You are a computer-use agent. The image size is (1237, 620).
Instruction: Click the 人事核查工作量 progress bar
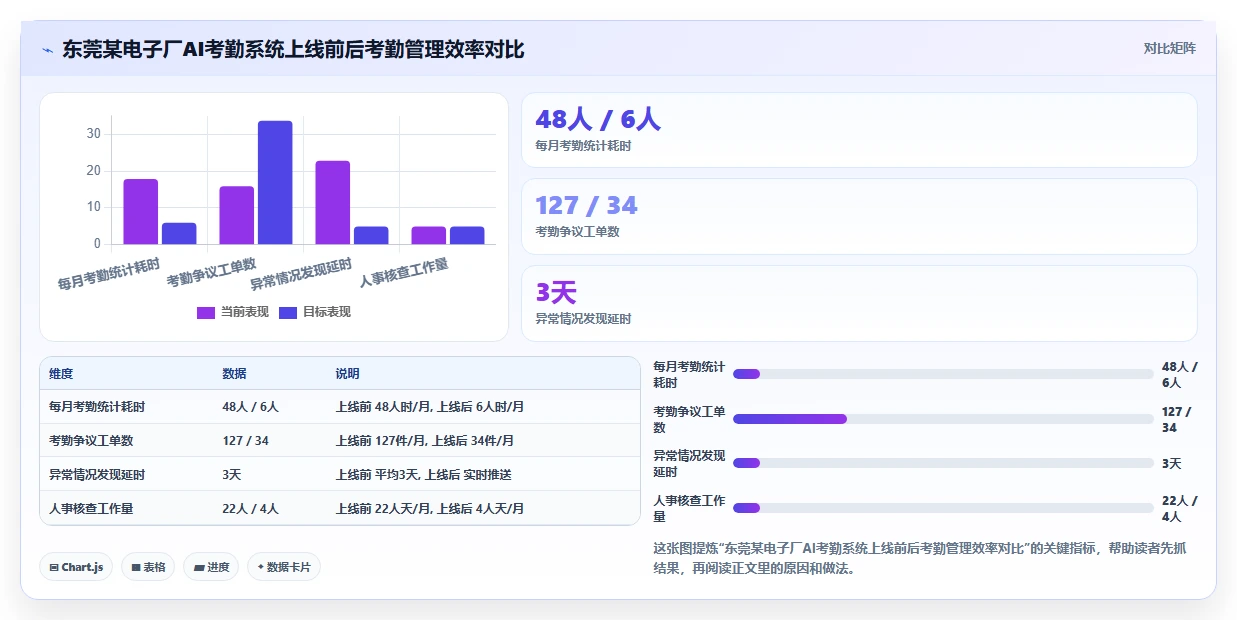coord(943,508)
